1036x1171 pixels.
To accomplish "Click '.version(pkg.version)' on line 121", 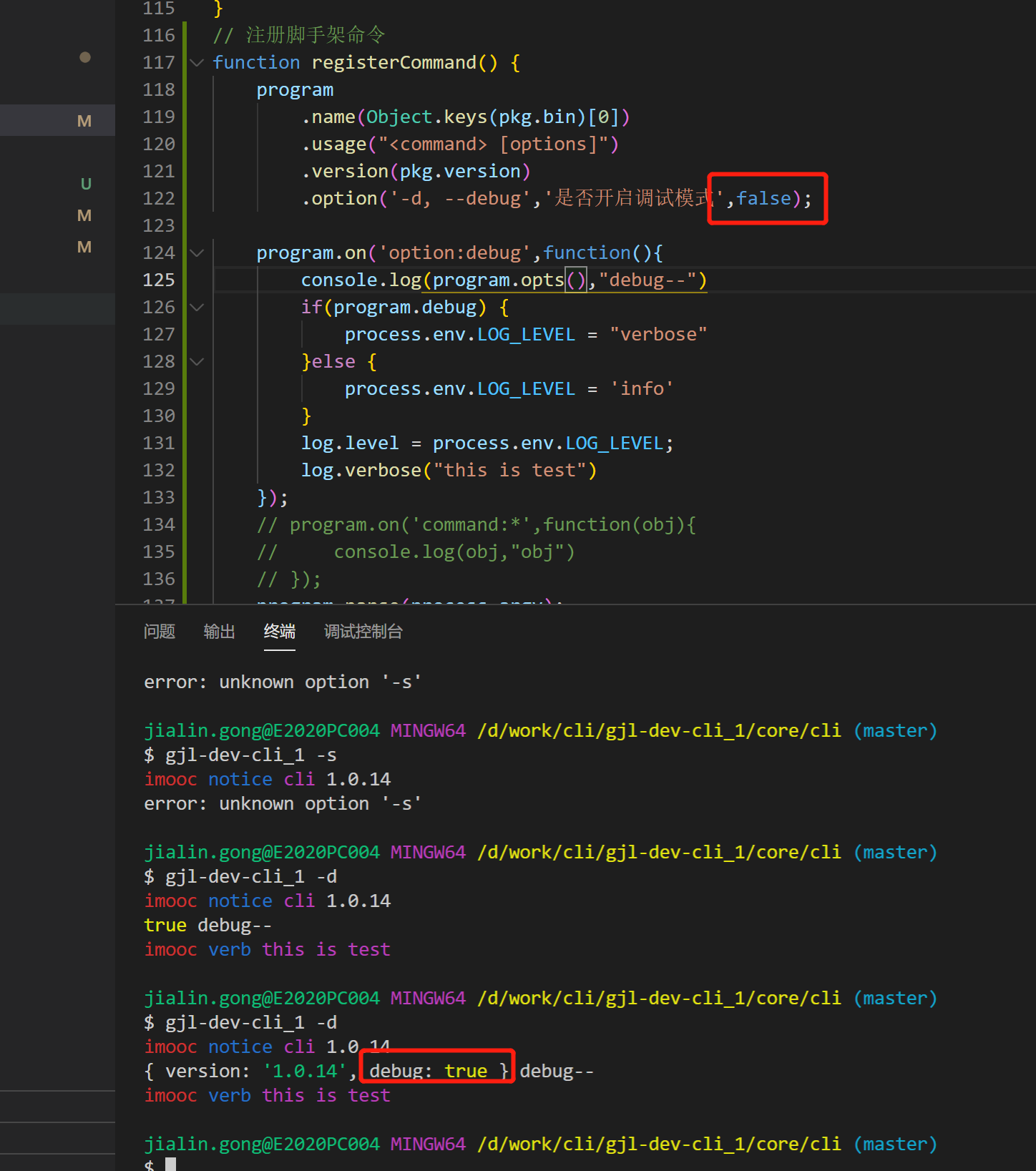I will [x=416, y=172].
